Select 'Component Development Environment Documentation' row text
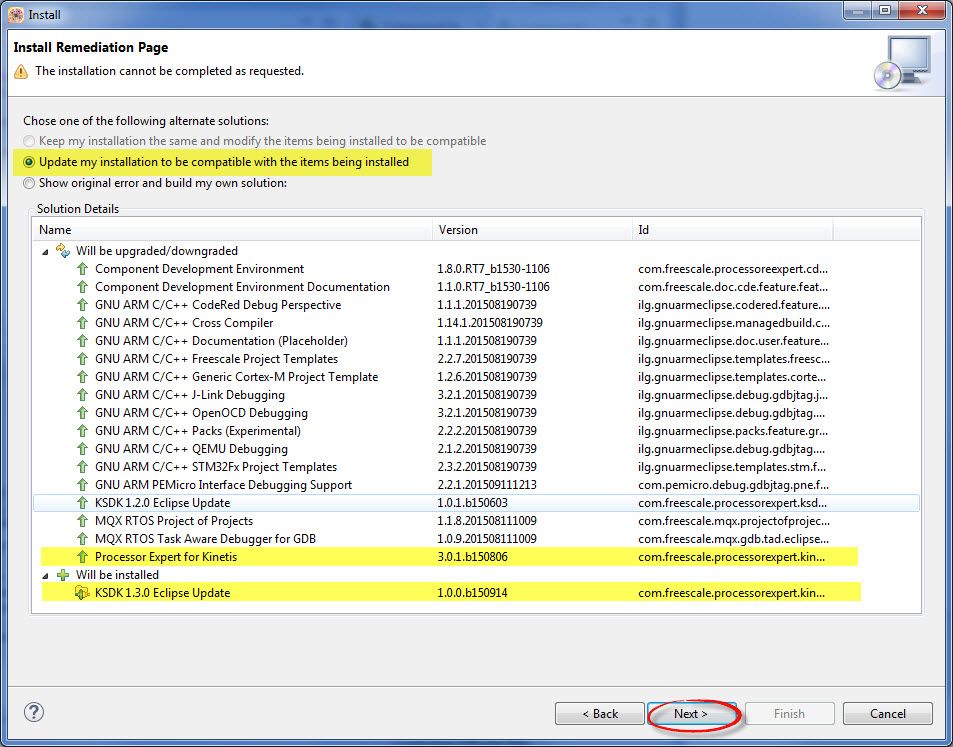 [x=243, y=287]
